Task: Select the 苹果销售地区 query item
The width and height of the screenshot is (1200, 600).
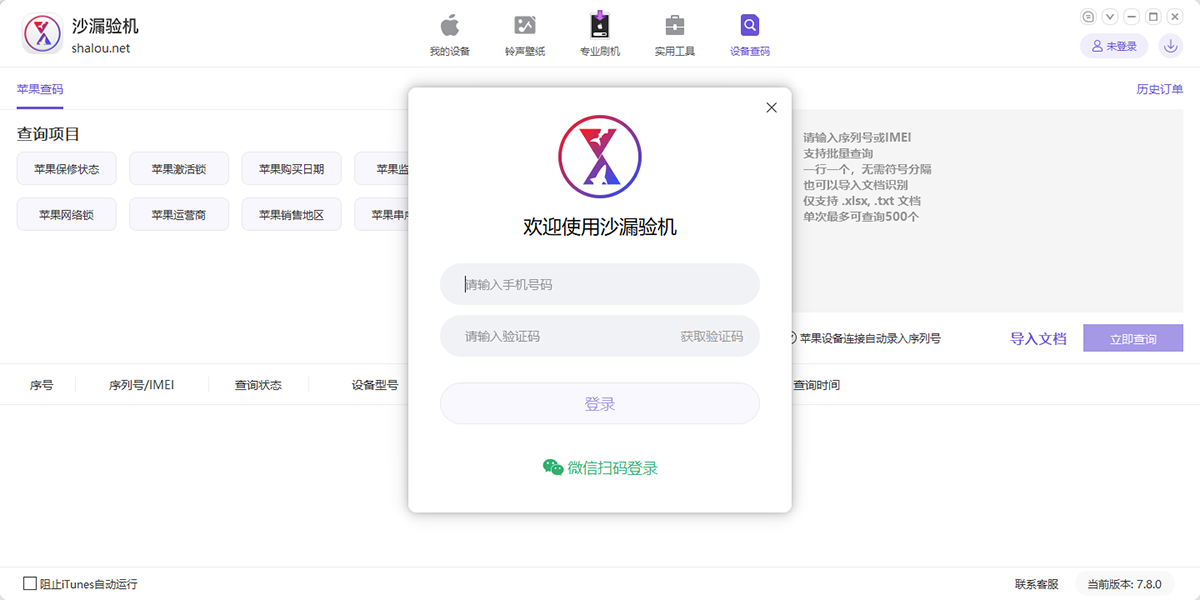Action: (291, 214)
